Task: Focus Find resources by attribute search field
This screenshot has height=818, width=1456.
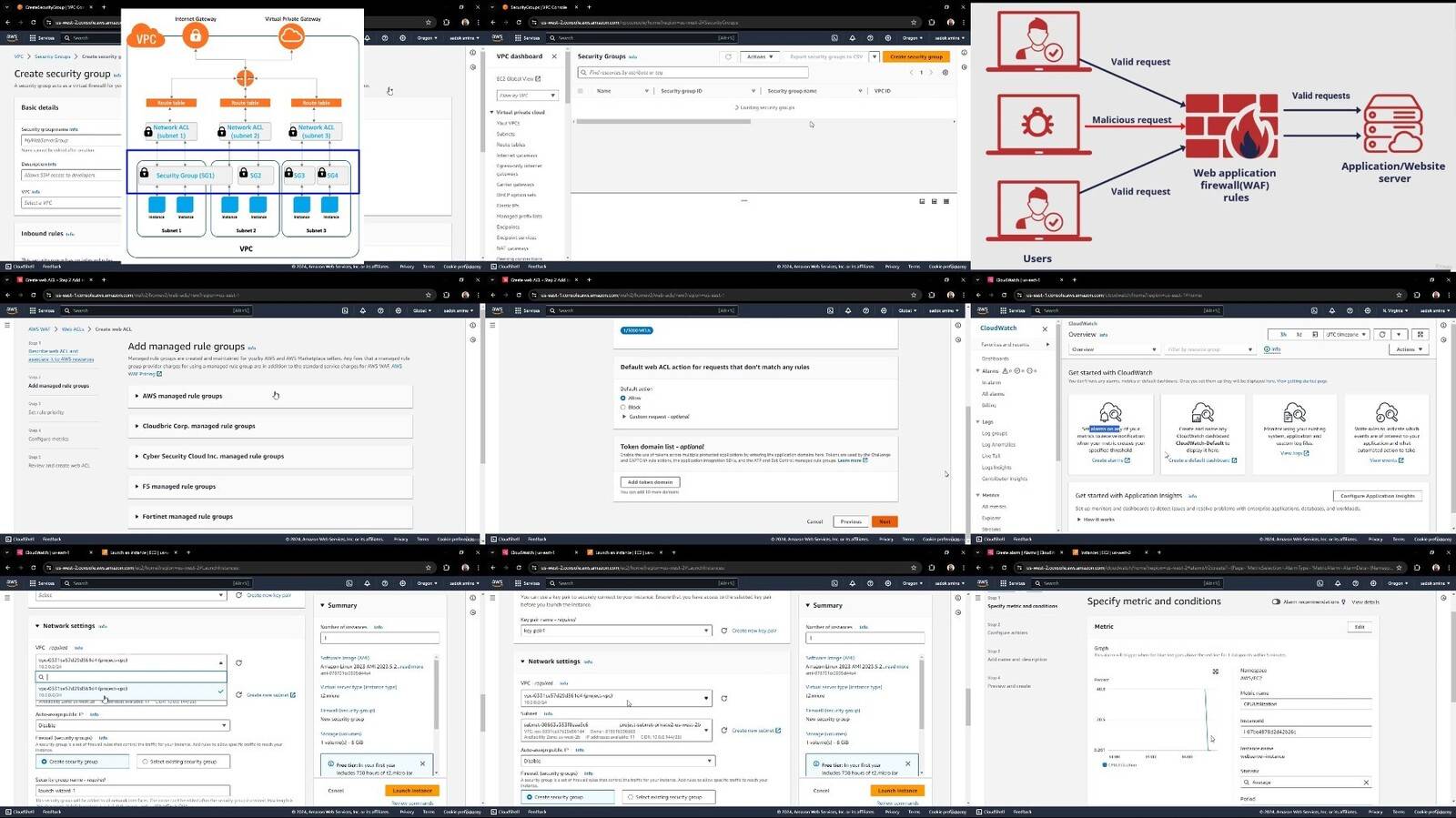Action: point(693,73)
